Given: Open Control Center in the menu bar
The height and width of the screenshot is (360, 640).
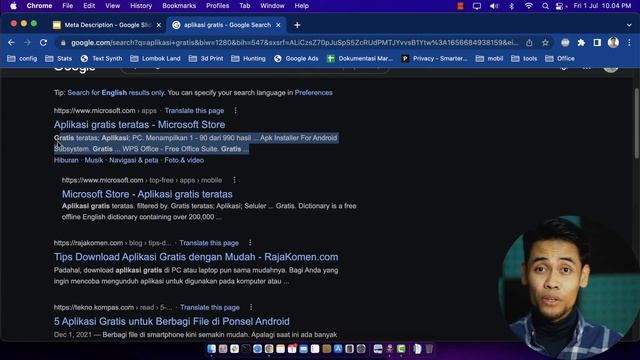Looking at the screenshot, I should (x=560, y=6).
